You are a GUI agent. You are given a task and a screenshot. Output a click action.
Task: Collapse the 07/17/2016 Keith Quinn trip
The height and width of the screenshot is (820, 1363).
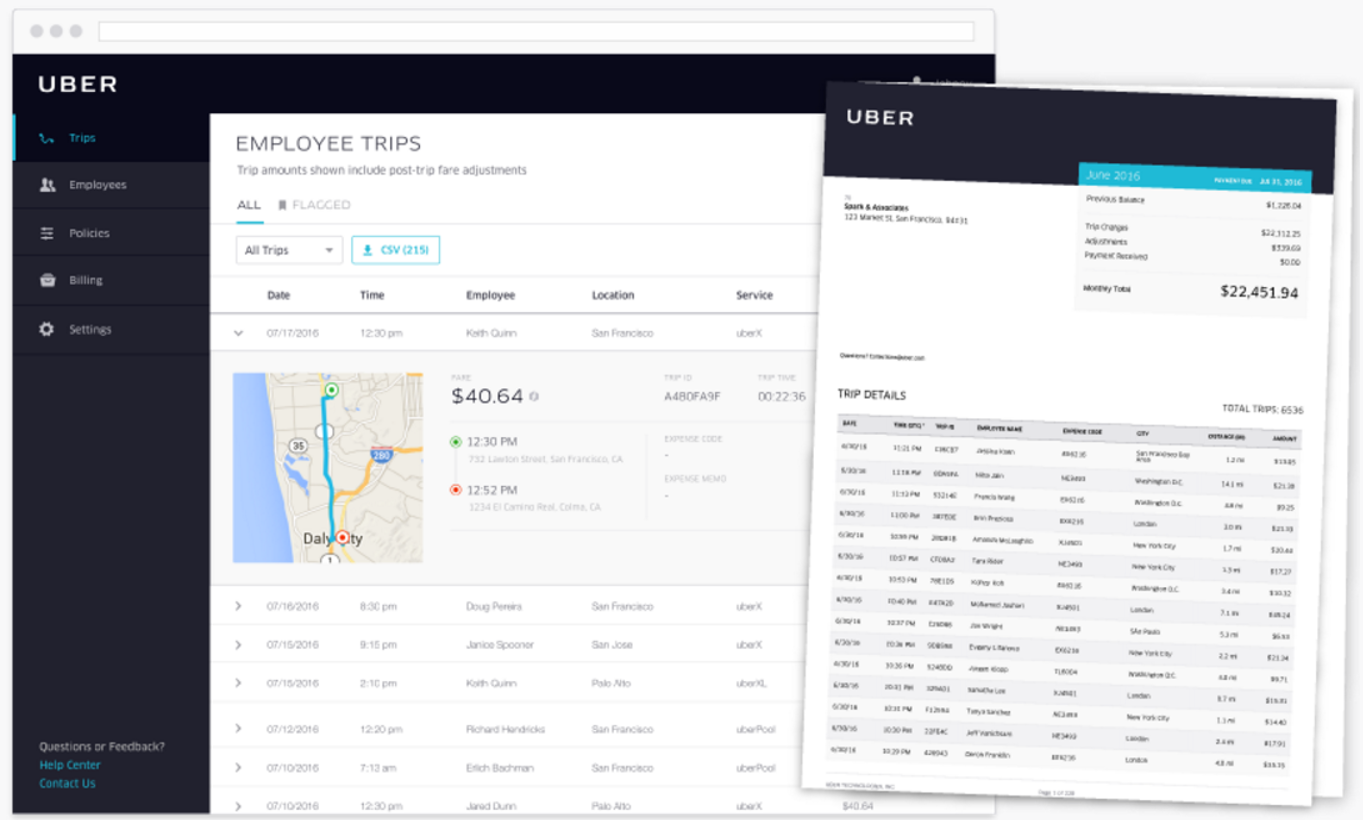click(x=238, y=333)
